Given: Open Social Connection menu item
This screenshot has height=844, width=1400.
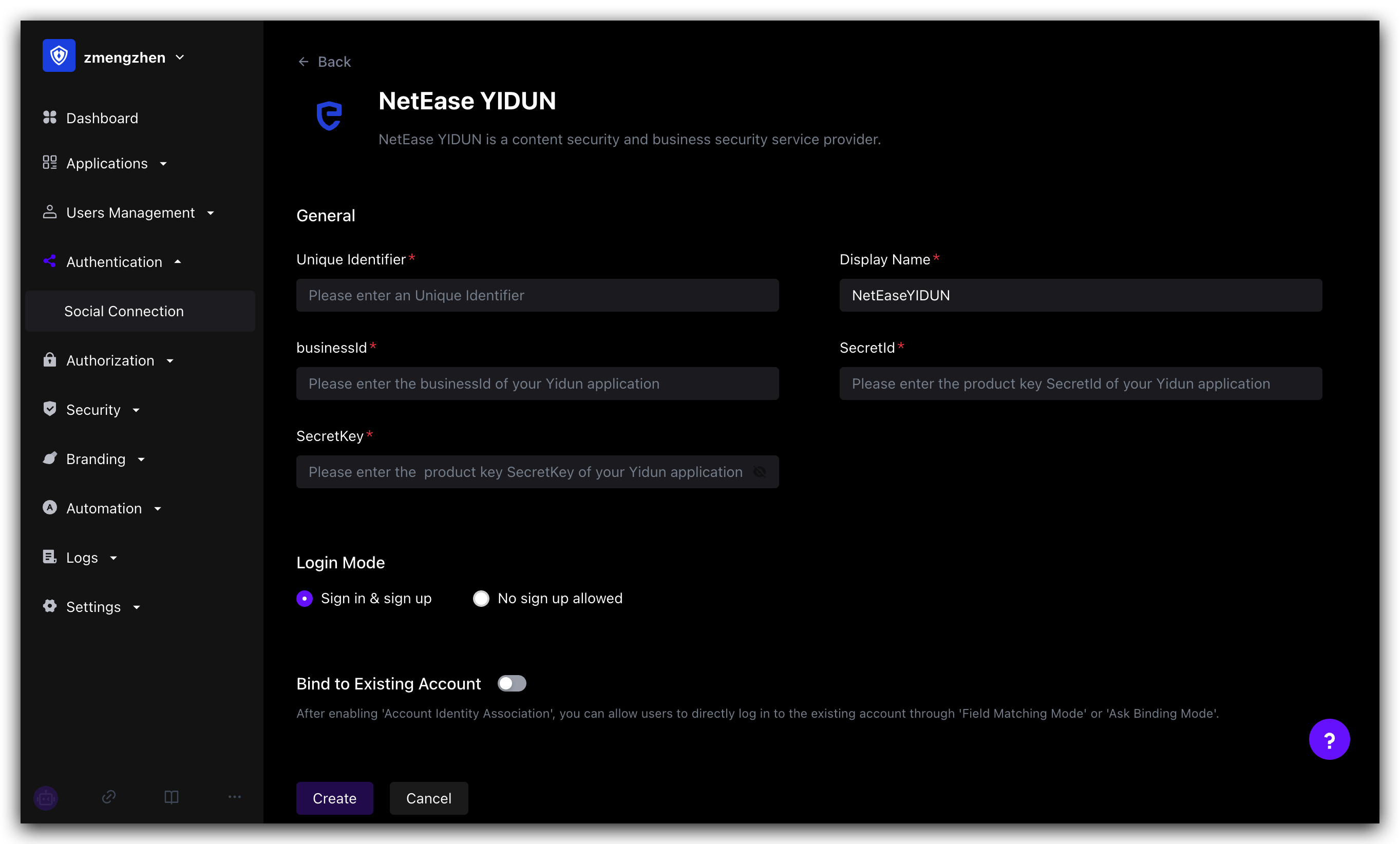Looking at the screenshot, I should pos(124,311).
